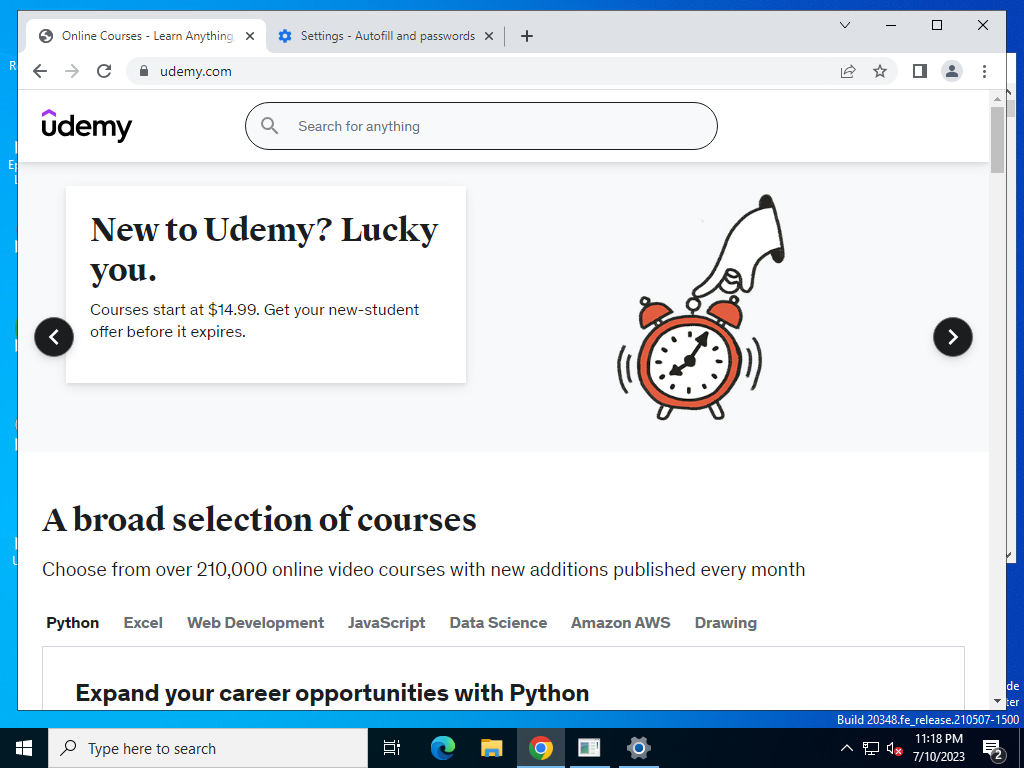Close the Online Courses tab
Viewport: 1024px width, 768px height.
tap(249, 37)
